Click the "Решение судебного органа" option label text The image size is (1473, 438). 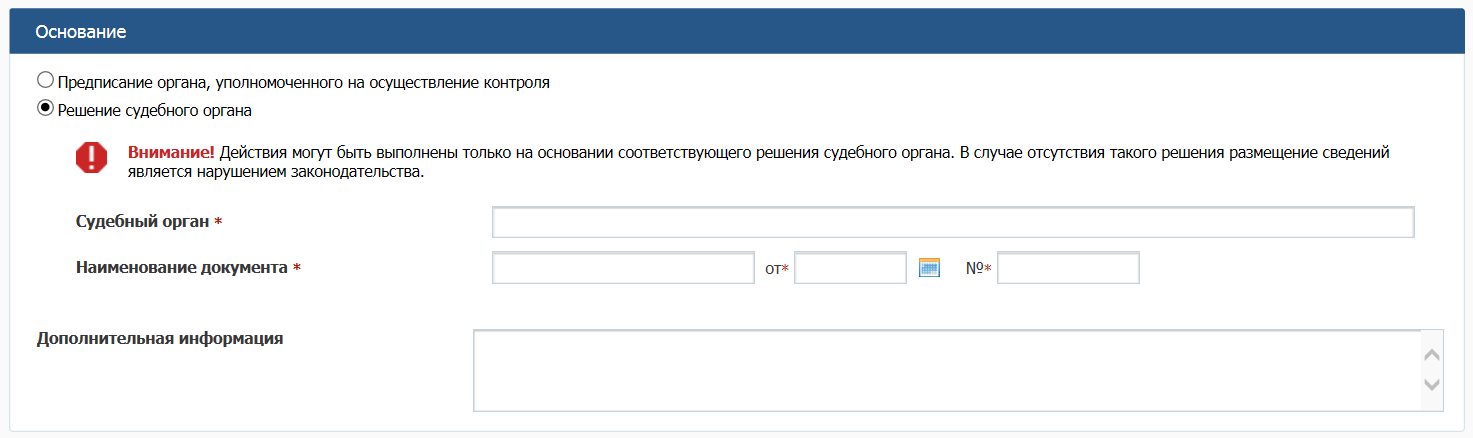coord(155,110)
